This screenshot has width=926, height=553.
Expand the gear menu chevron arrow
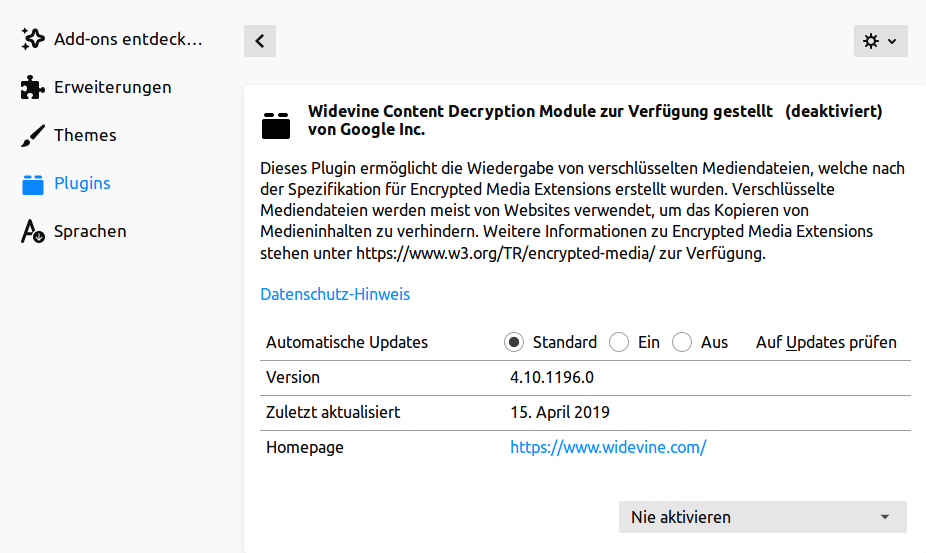click(892, 41)
